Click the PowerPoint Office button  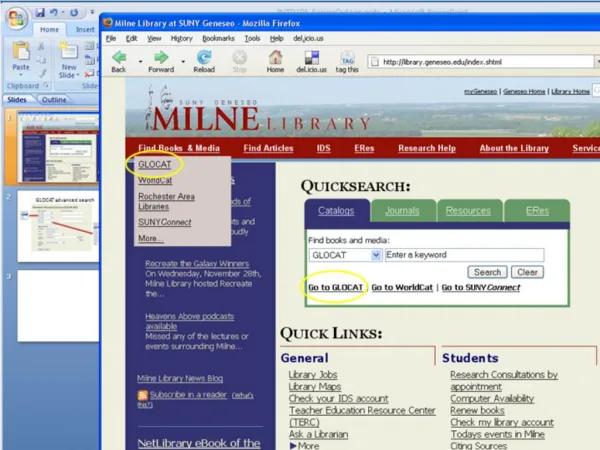pos(16,18)
